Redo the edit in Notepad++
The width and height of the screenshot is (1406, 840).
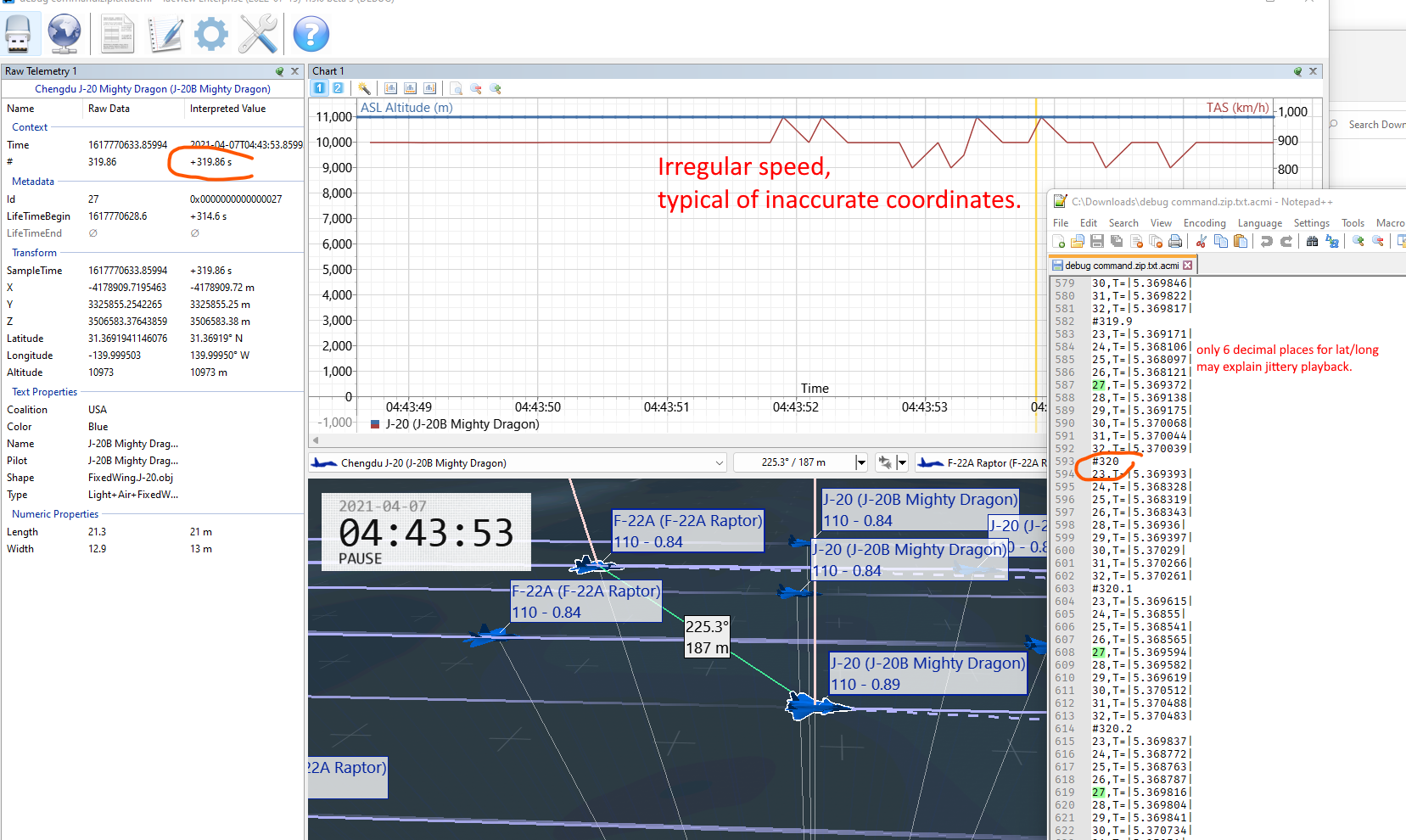click(1286, 242)
